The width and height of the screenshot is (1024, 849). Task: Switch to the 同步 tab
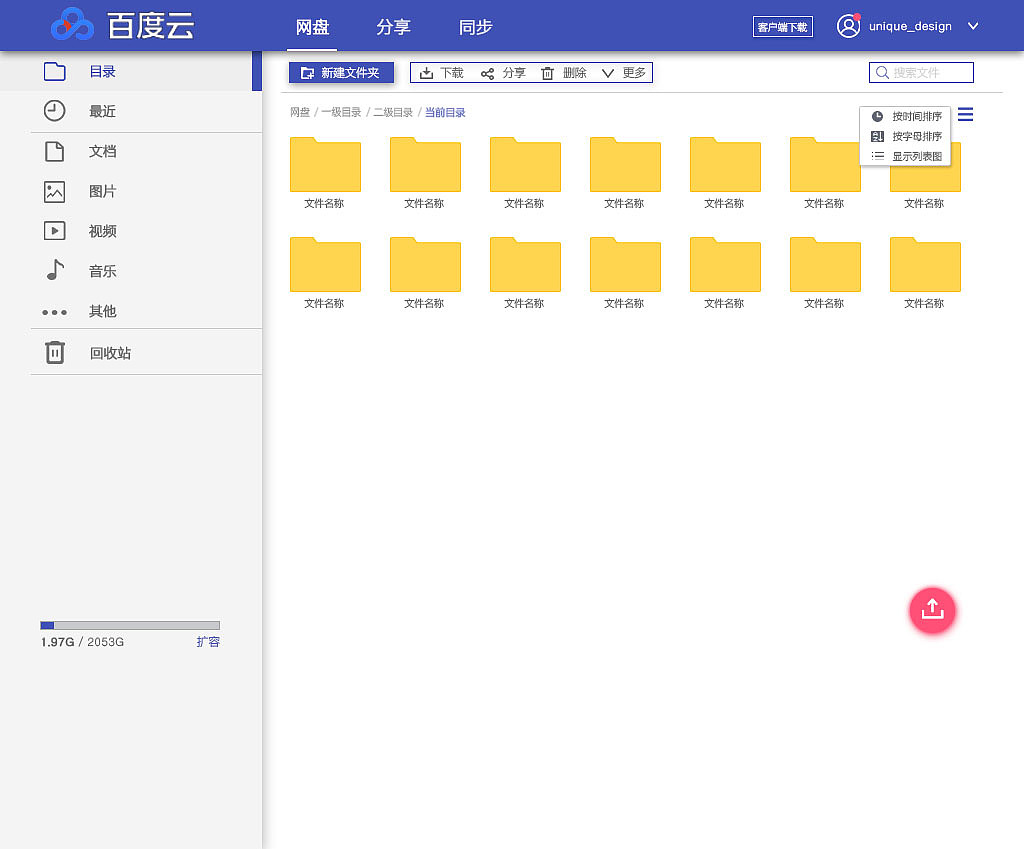[x=475, y=27]
